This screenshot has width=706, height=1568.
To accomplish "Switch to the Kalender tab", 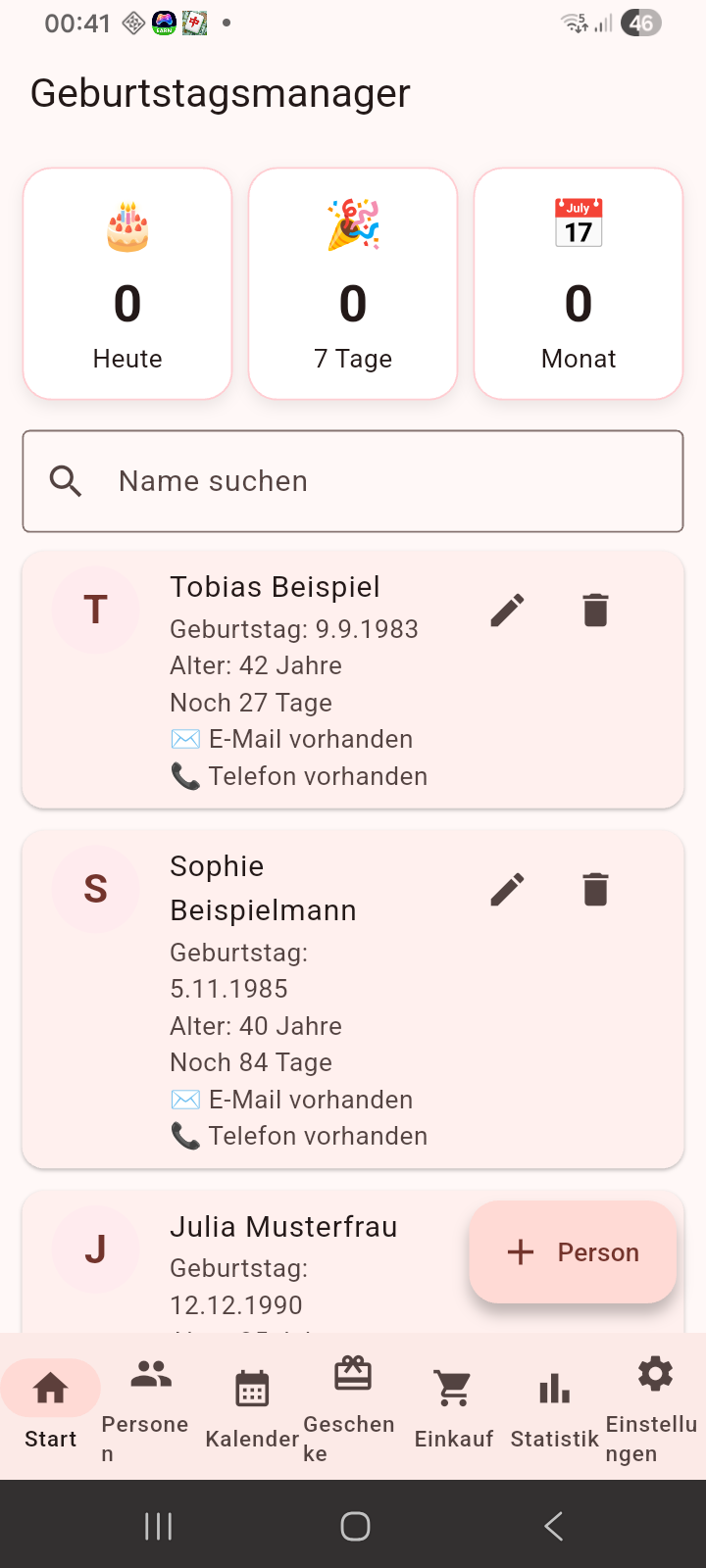I will point(252,1406).
